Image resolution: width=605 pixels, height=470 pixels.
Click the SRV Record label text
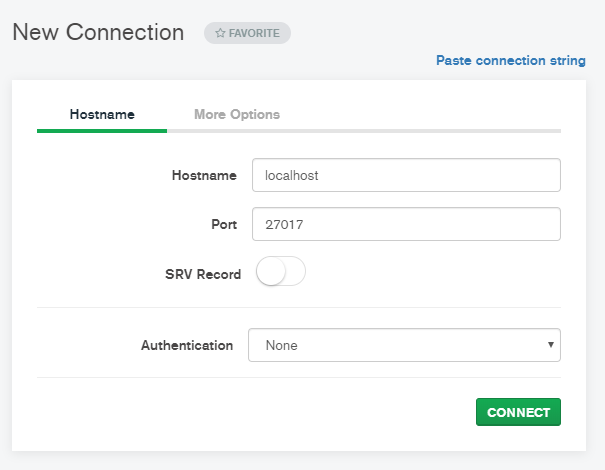click(x=203, y=274)
